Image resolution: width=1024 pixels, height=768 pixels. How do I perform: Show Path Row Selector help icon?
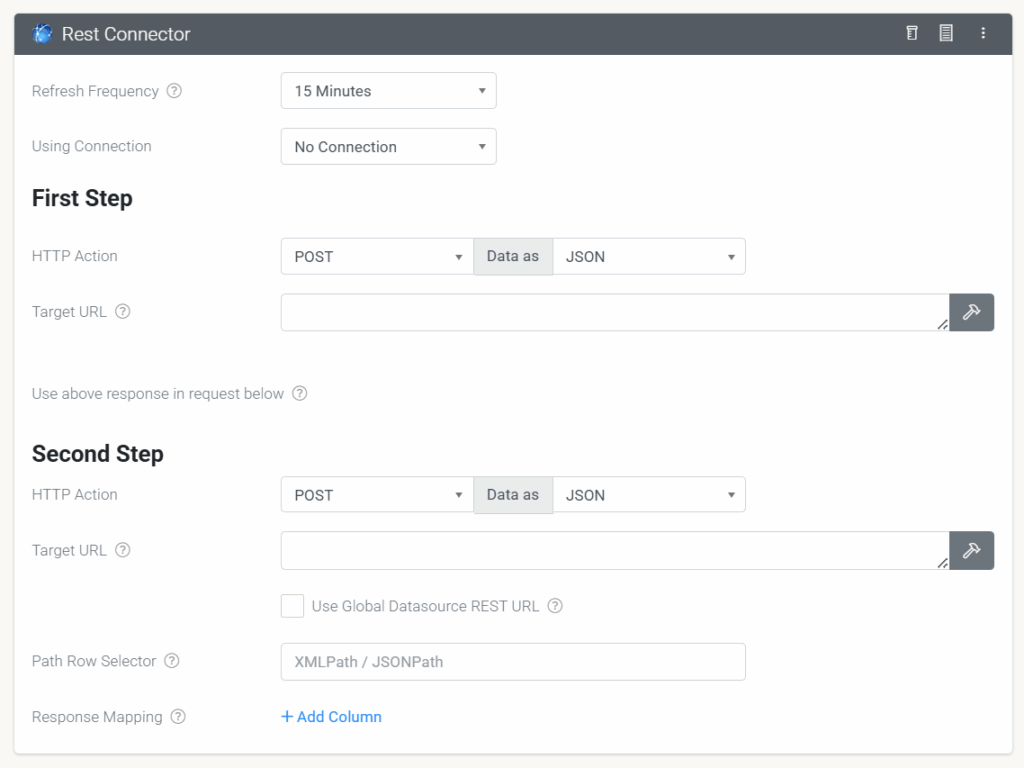172,661
